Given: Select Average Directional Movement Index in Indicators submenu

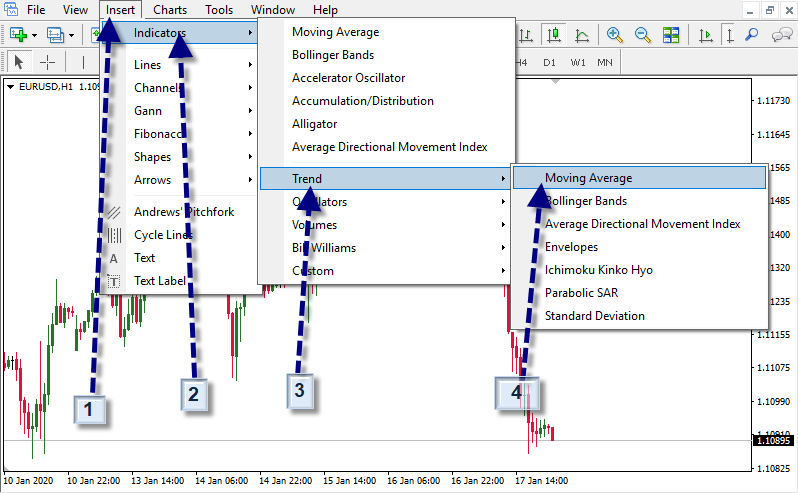Looking at the screenshot, I should coord(386,147).
